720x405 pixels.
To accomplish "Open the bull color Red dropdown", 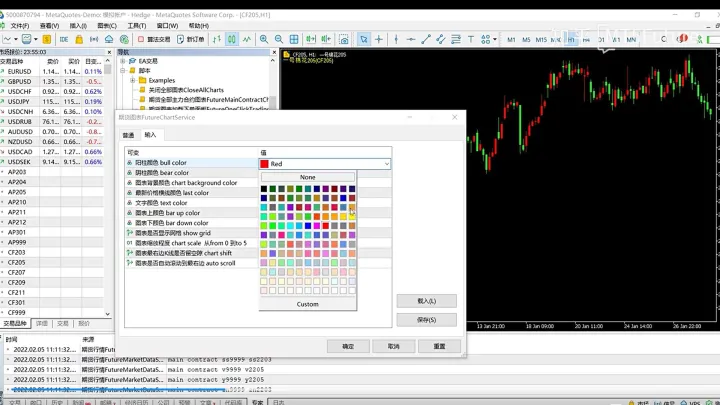I will coord(325,164).
